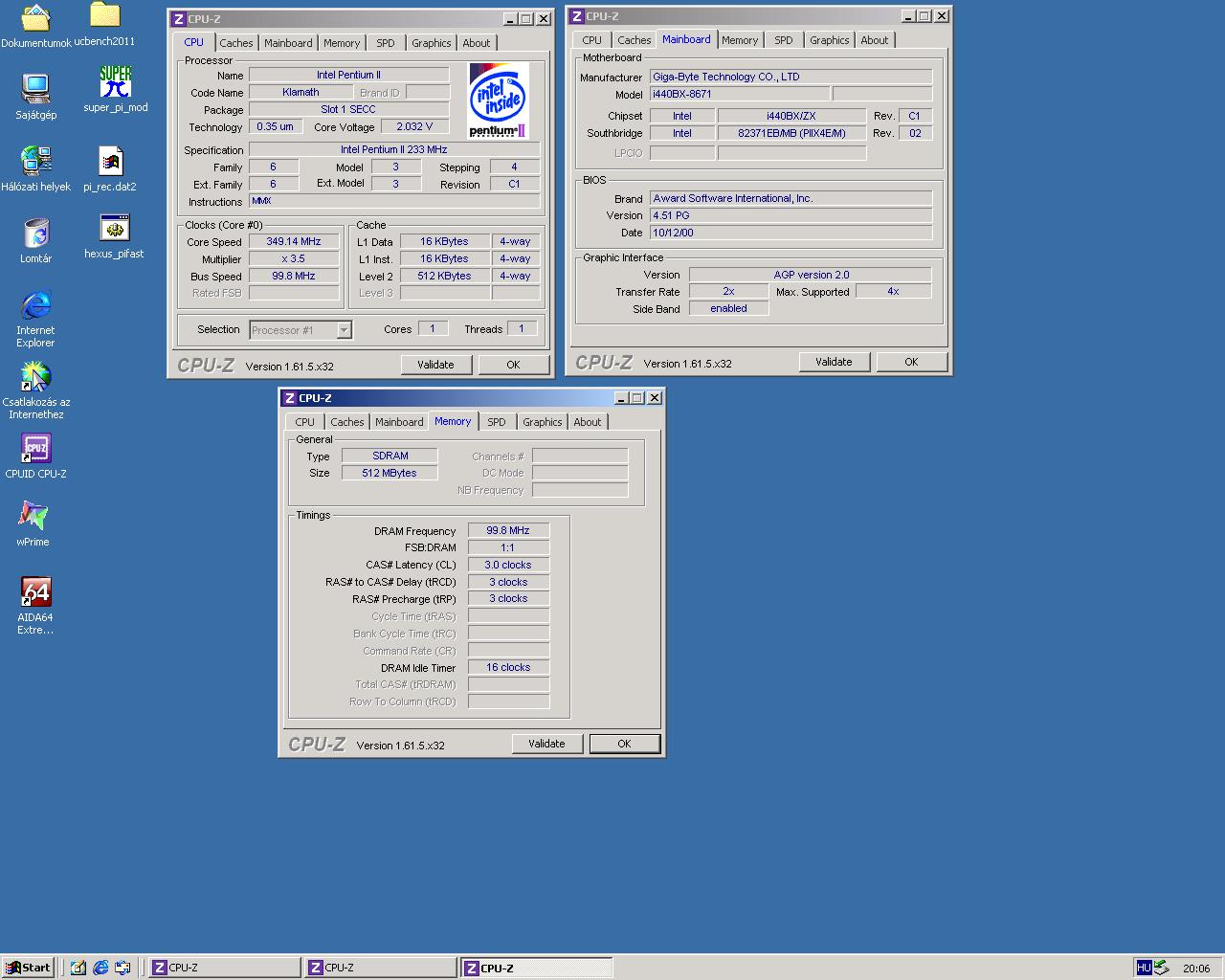This screenshot has width=1225, height=980.
Task: Open SPD tab in CPU window
Action: pos(386,43)
